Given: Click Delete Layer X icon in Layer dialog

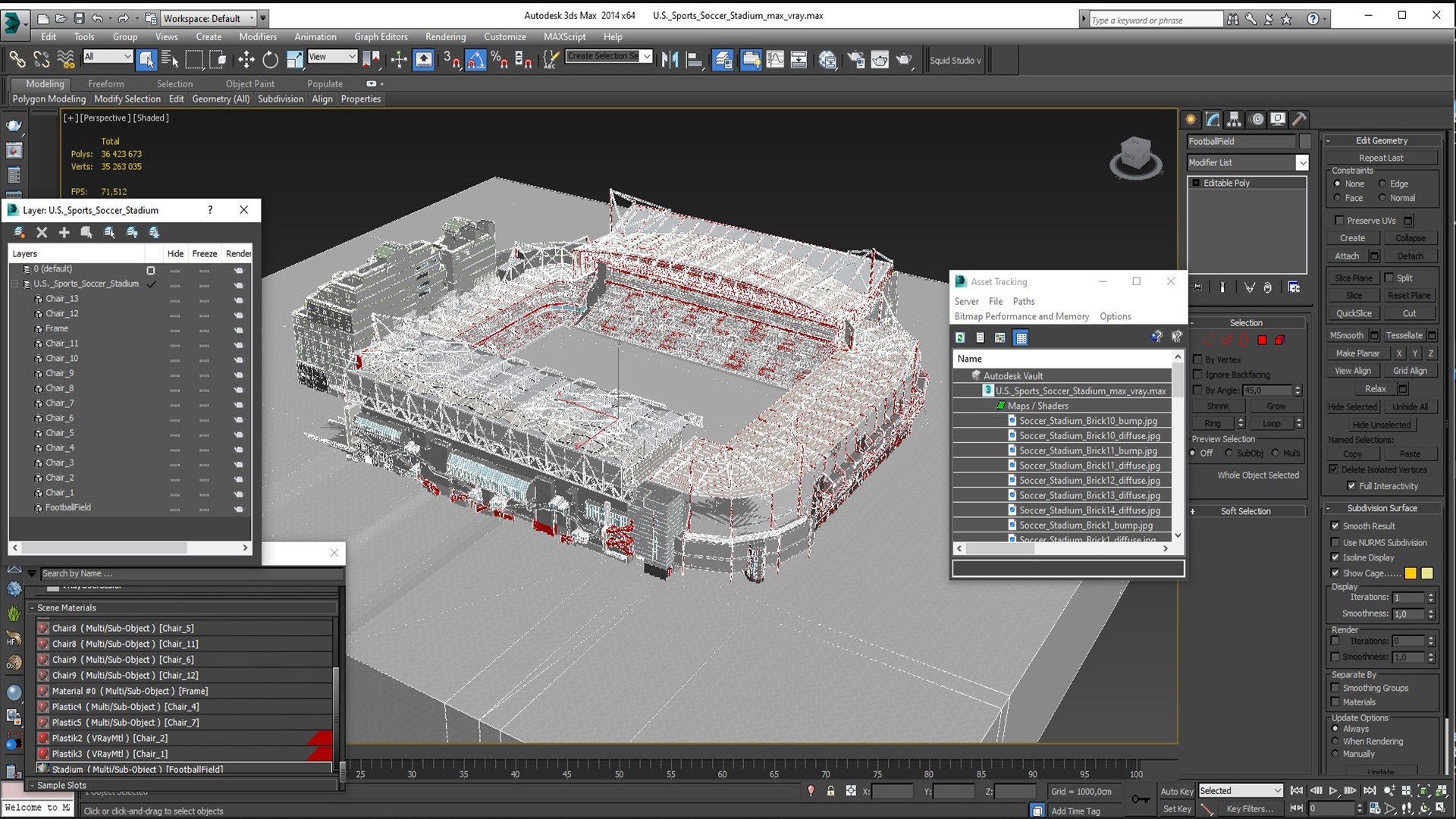Looking at the screenshot, I should coord(42,232).
